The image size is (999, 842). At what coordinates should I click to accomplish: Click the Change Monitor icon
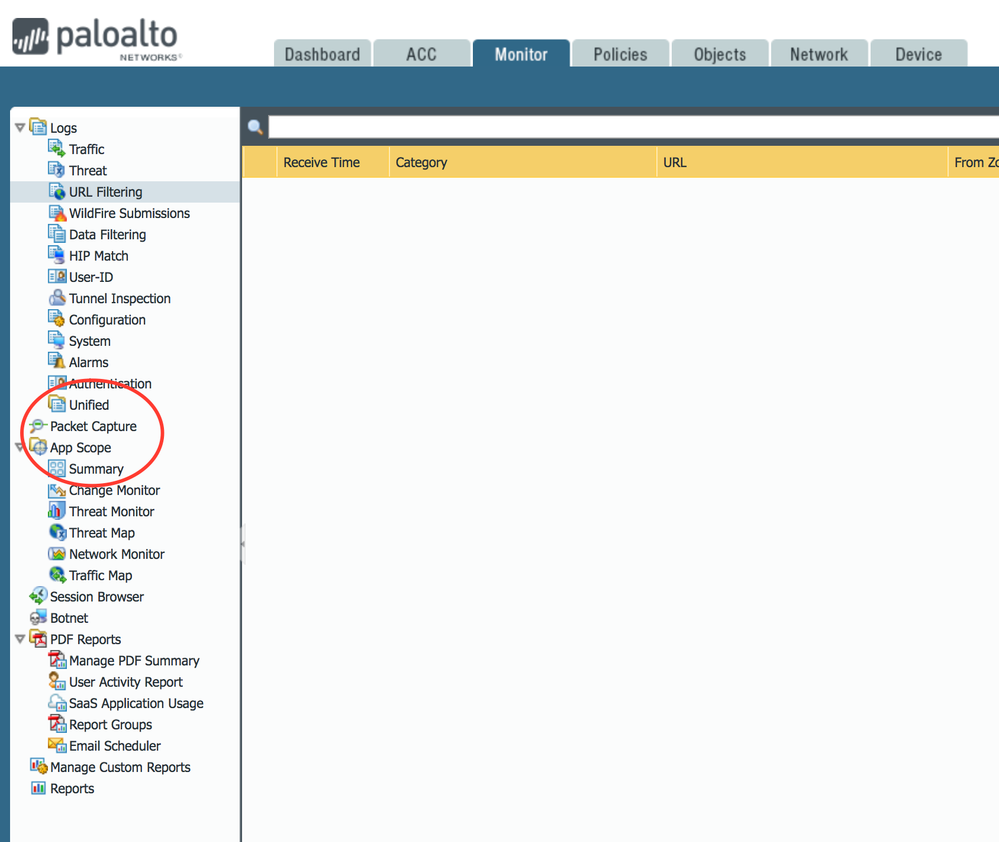tap(57, 490)
